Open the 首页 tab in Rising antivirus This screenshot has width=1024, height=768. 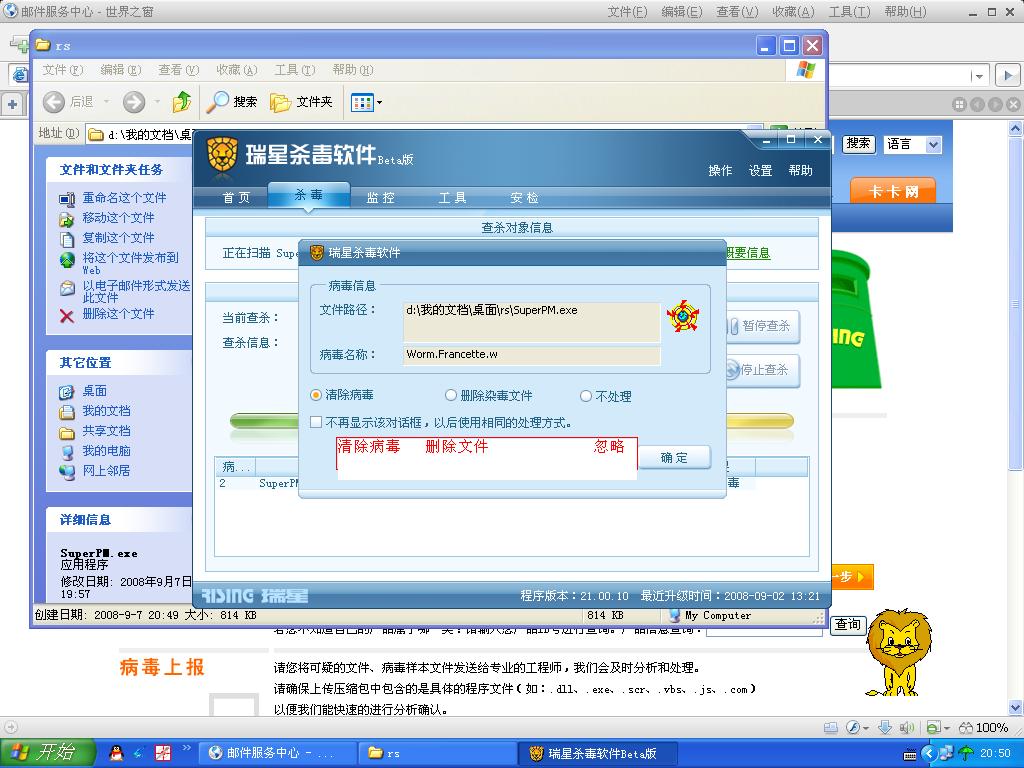click(236, 198)
